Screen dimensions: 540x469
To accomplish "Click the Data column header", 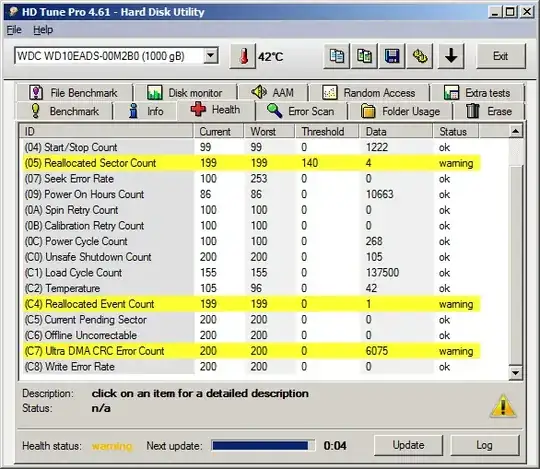I will click(396, 132).
